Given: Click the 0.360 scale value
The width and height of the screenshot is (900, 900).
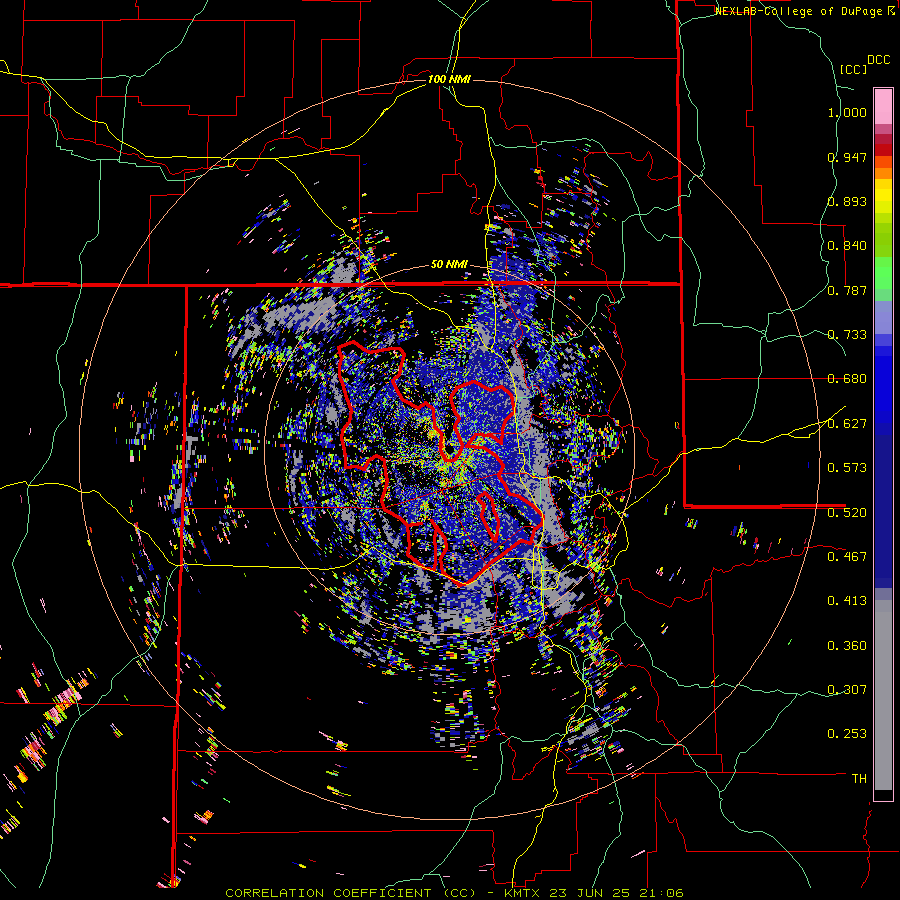Looking at the screenshot, I should [x=847, y=646].
